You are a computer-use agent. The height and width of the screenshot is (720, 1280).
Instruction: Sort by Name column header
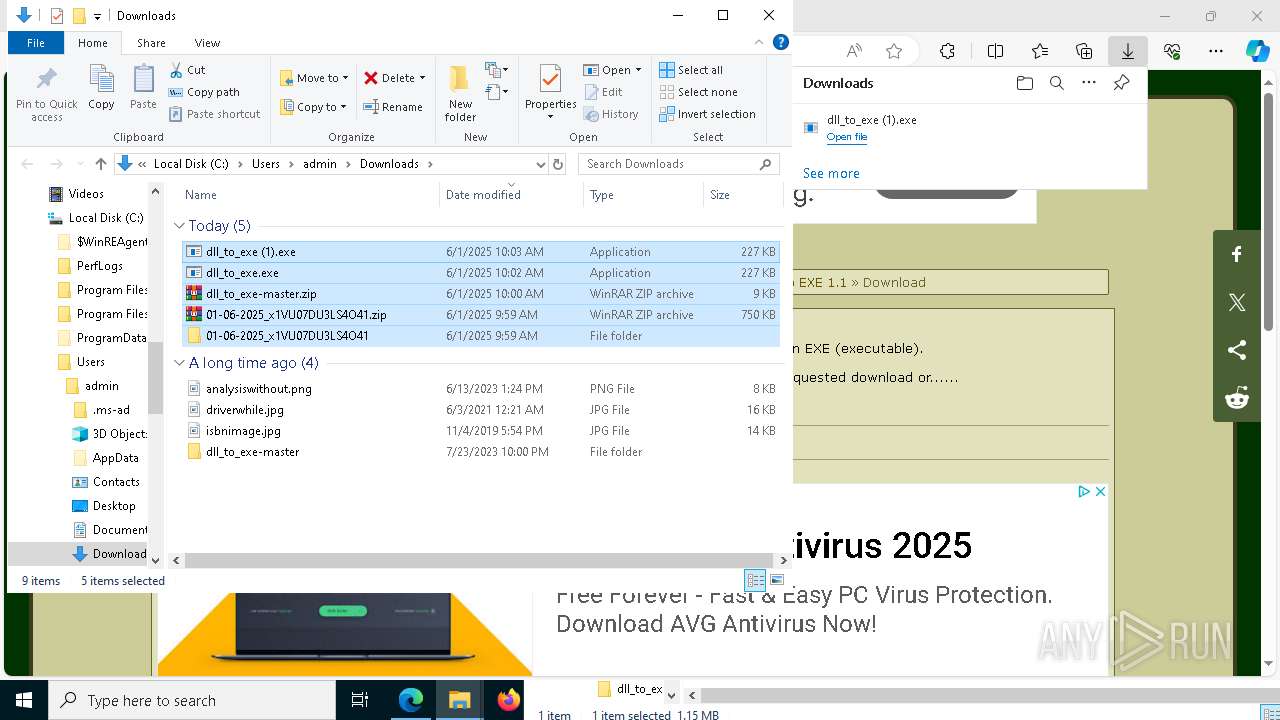coord(308,195)
